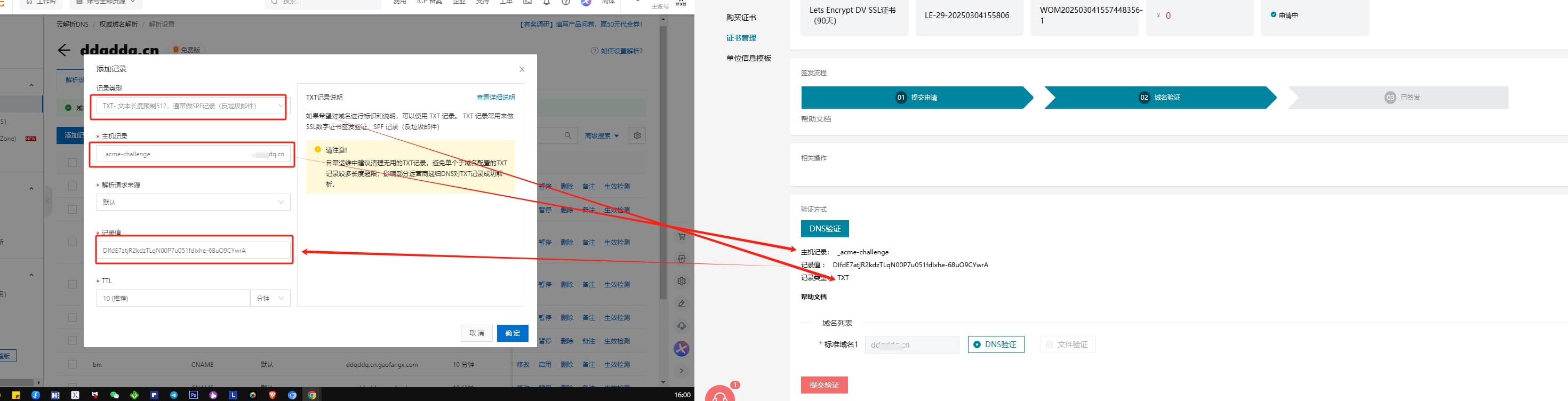Open the headset support icon in right sidebar
The image size is (1568, 401).
[x=681, y=326]
